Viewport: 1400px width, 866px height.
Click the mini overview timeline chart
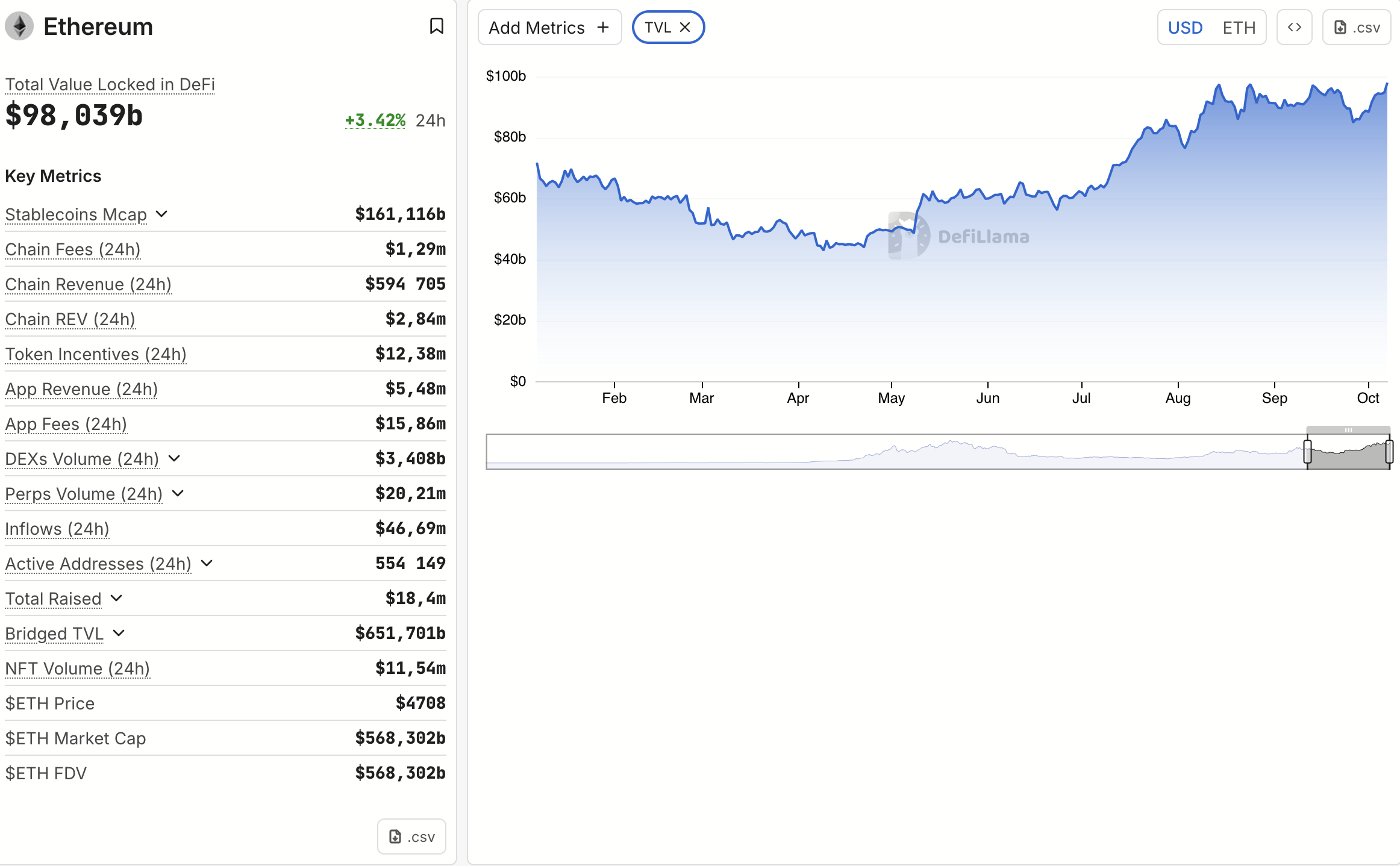pyautogui.click(x=892, y=452)
